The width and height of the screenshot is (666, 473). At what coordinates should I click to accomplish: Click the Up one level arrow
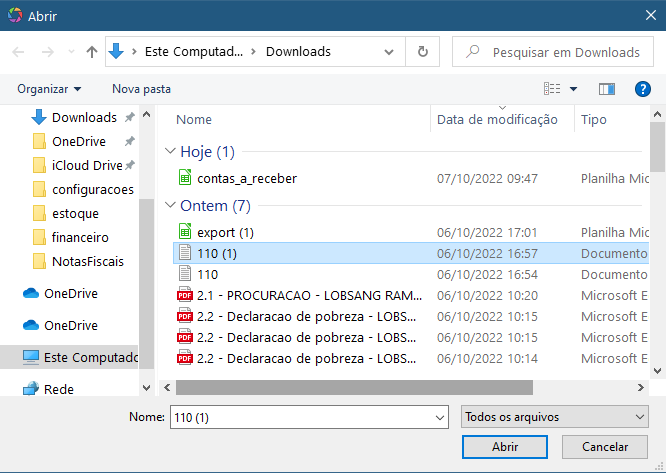tap(92, 52)
